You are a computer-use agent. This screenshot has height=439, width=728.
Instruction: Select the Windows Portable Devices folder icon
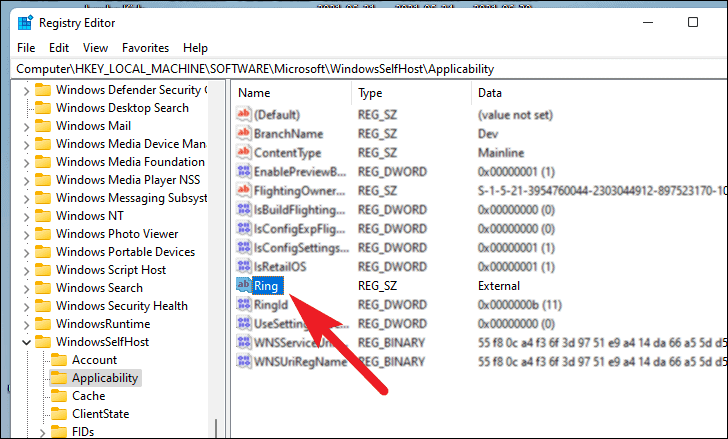click(x=43, y=252)
